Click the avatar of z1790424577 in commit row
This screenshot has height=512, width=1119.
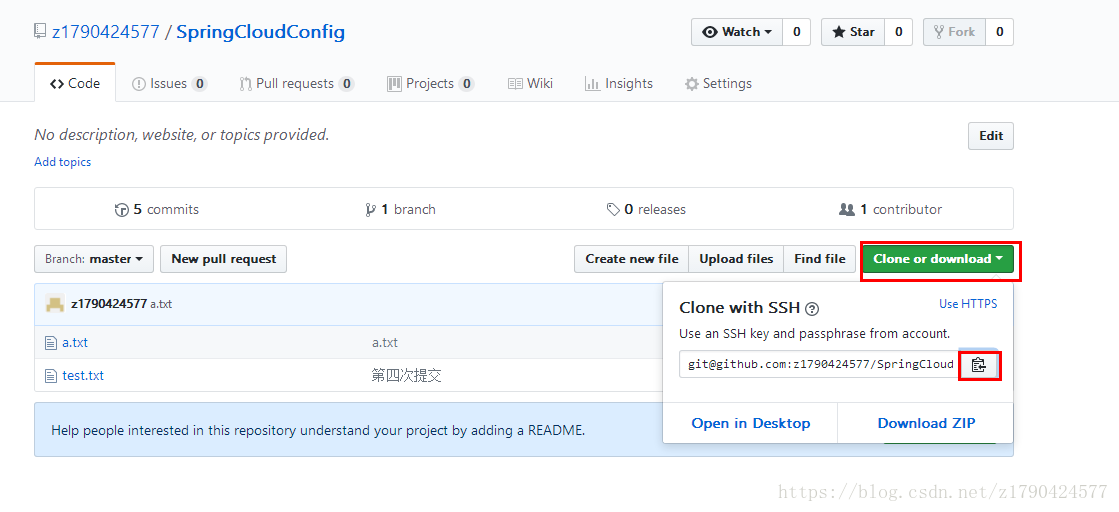point(55,303)
